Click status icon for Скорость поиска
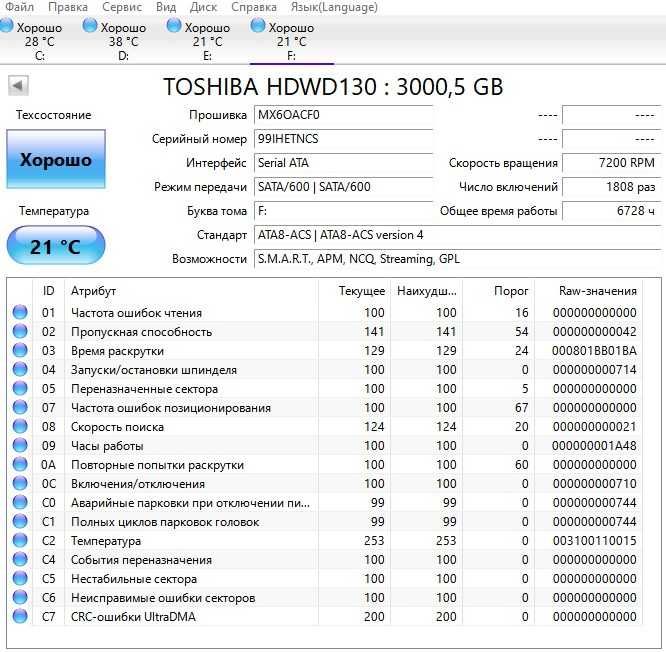This screenshot has width=666, height=652. (x=20, y=426)
